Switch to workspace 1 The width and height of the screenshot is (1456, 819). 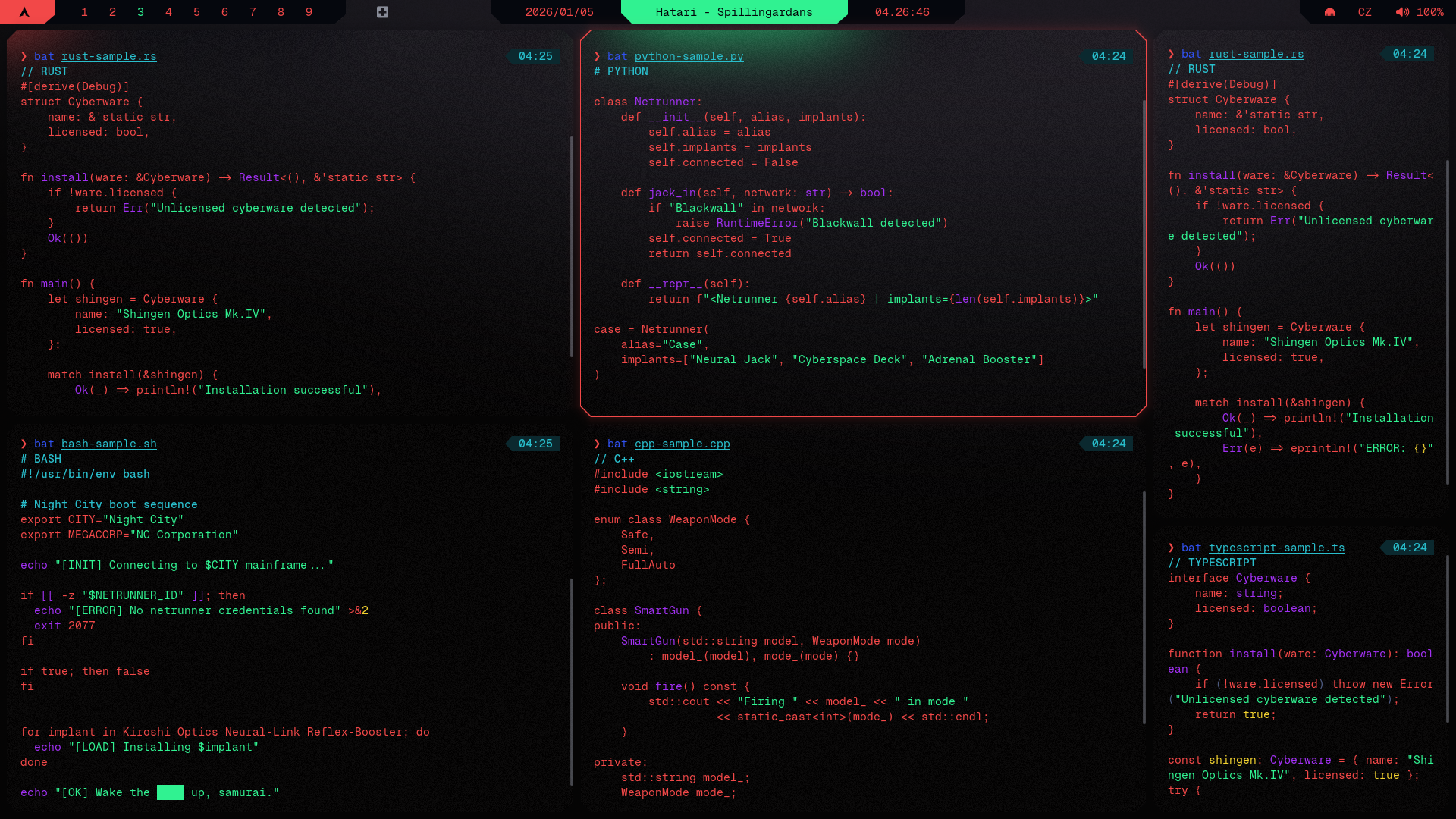click(x=84, y=12)
